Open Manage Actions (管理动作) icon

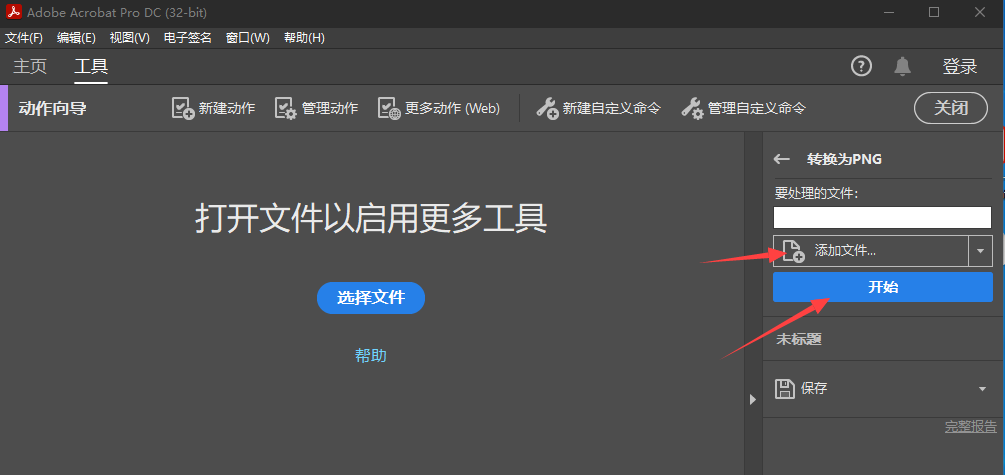click(286, 108)
